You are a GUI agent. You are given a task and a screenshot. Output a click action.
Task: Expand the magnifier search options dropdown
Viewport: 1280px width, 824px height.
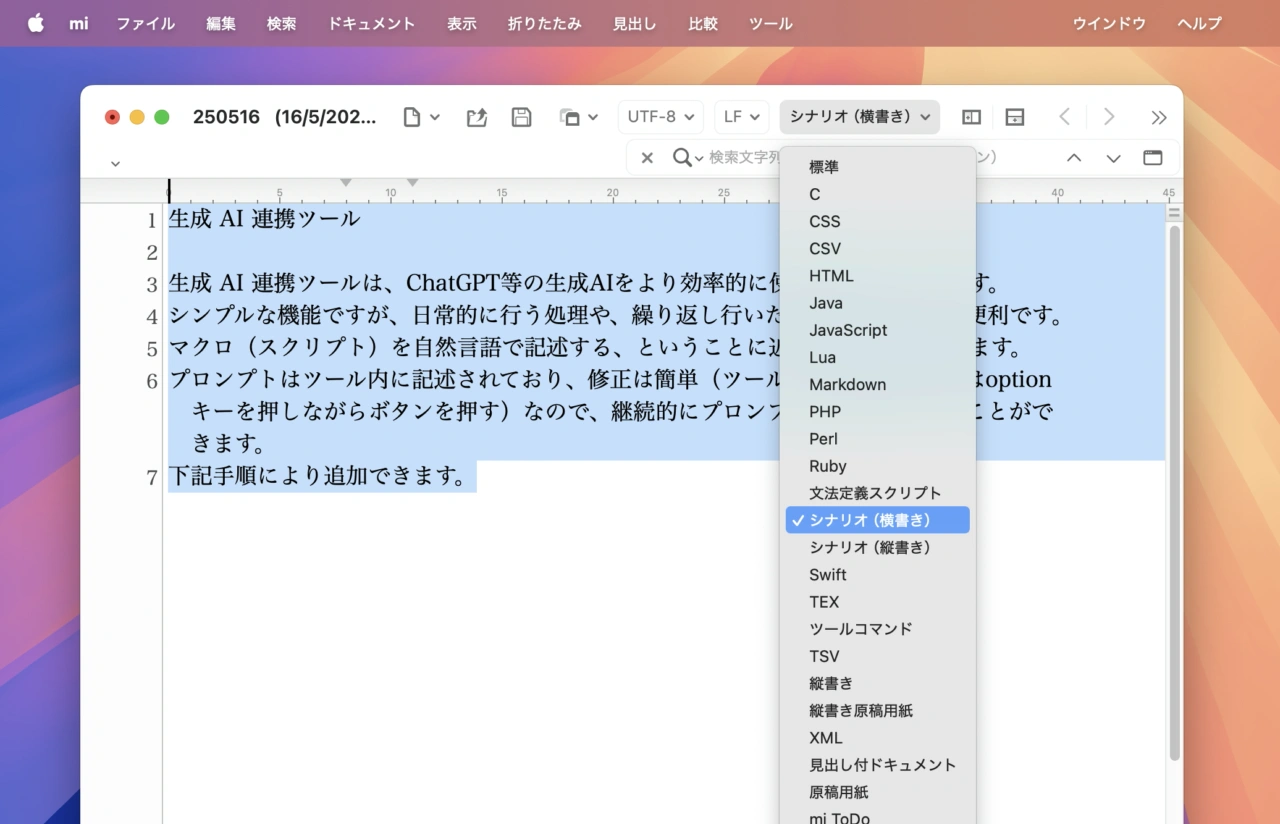pos(688,158)
